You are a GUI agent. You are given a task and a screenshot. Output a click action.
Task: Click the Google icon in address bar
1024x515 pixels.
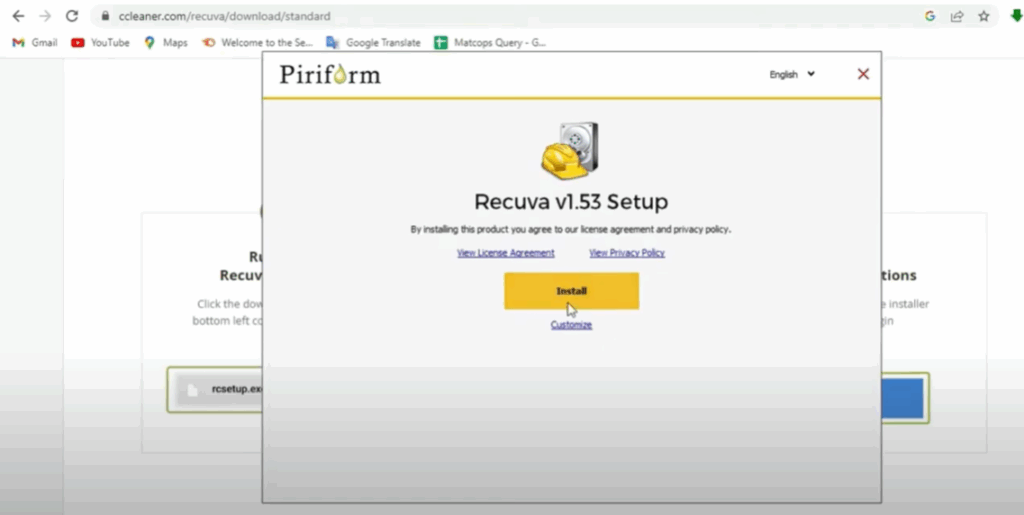tap(930, 16)
